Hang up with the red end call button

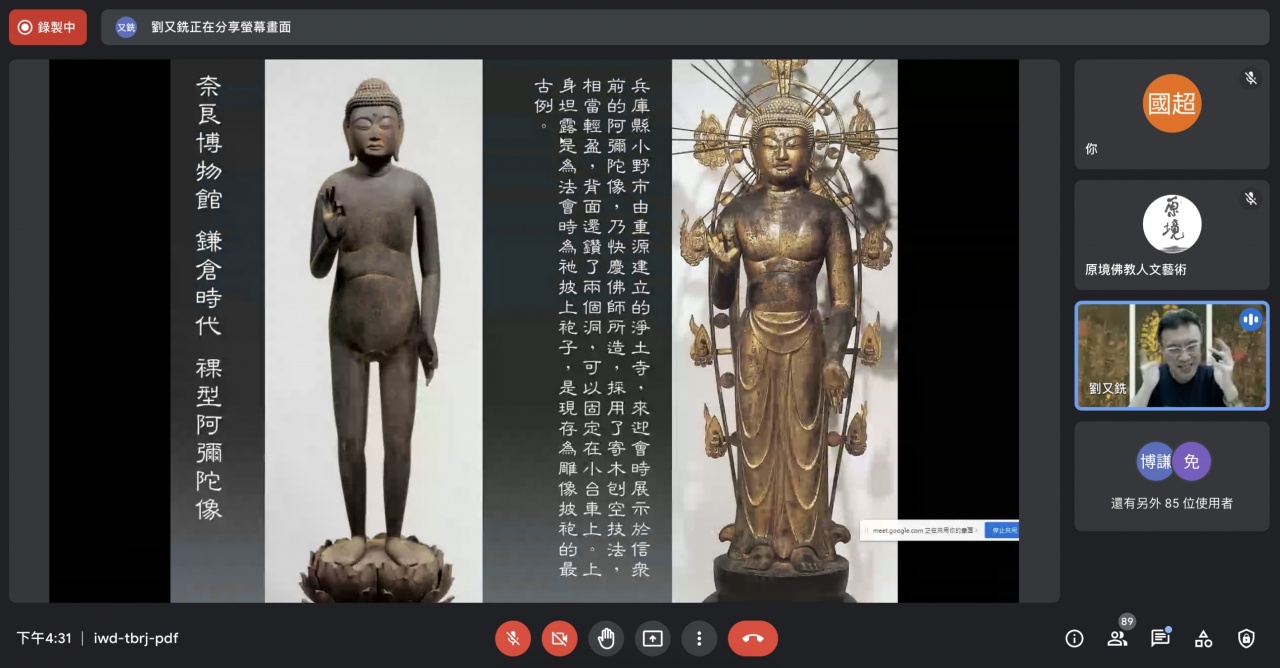753,638
